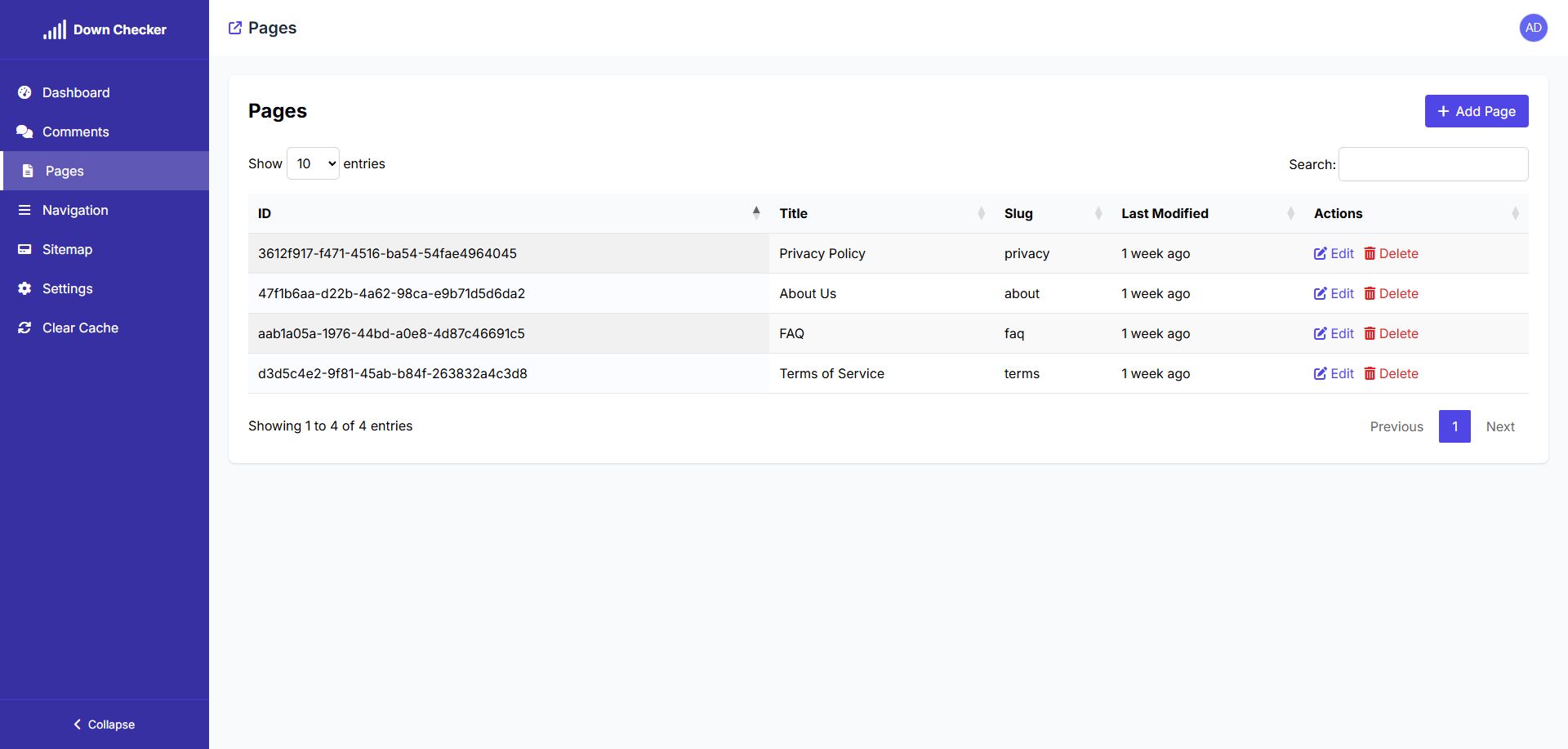1568x749 pixels.
Task: Click the Down Checker signal bars logo
Action: [x=55, y=30]
